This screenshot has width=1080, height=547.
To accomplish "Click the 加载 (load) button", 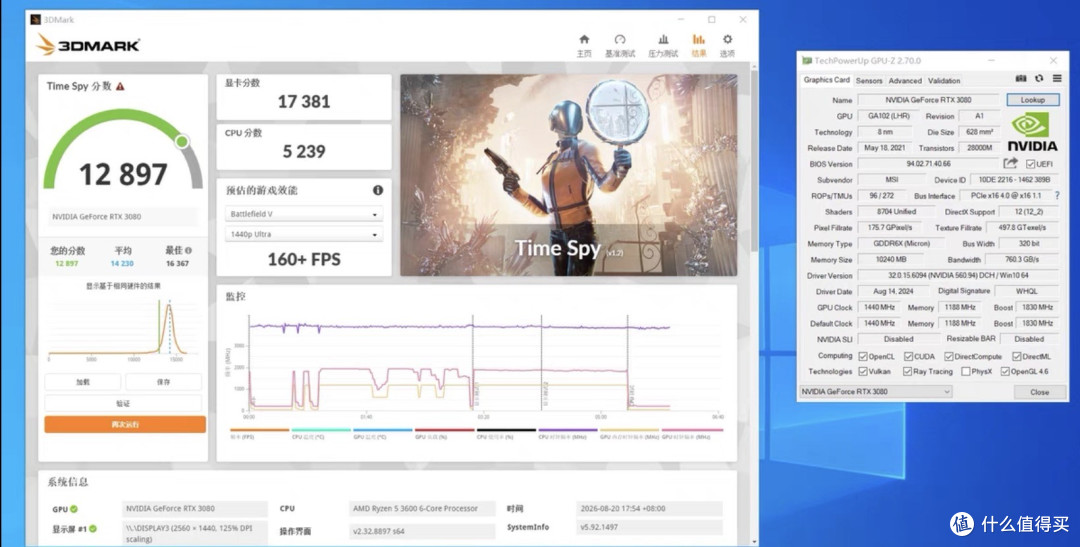I will tap(83, 382).
